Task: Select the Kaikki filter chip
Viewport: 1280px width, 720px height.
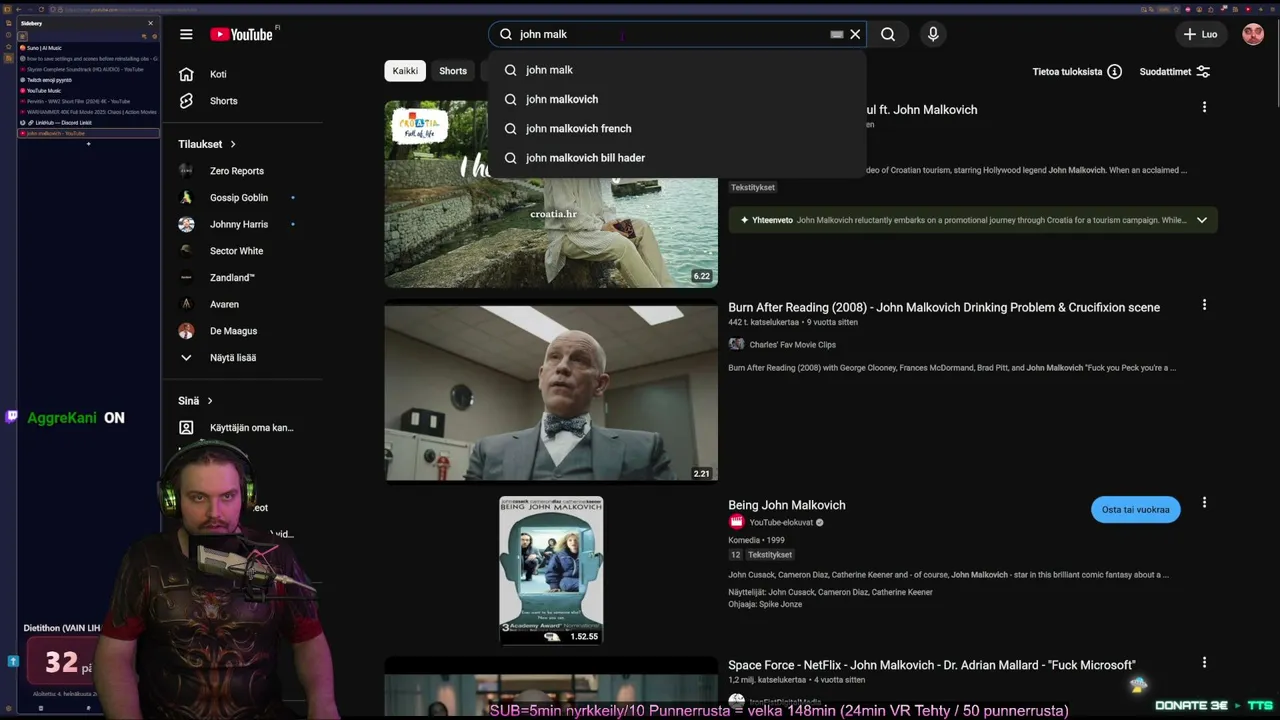Action: pos(405,71)
